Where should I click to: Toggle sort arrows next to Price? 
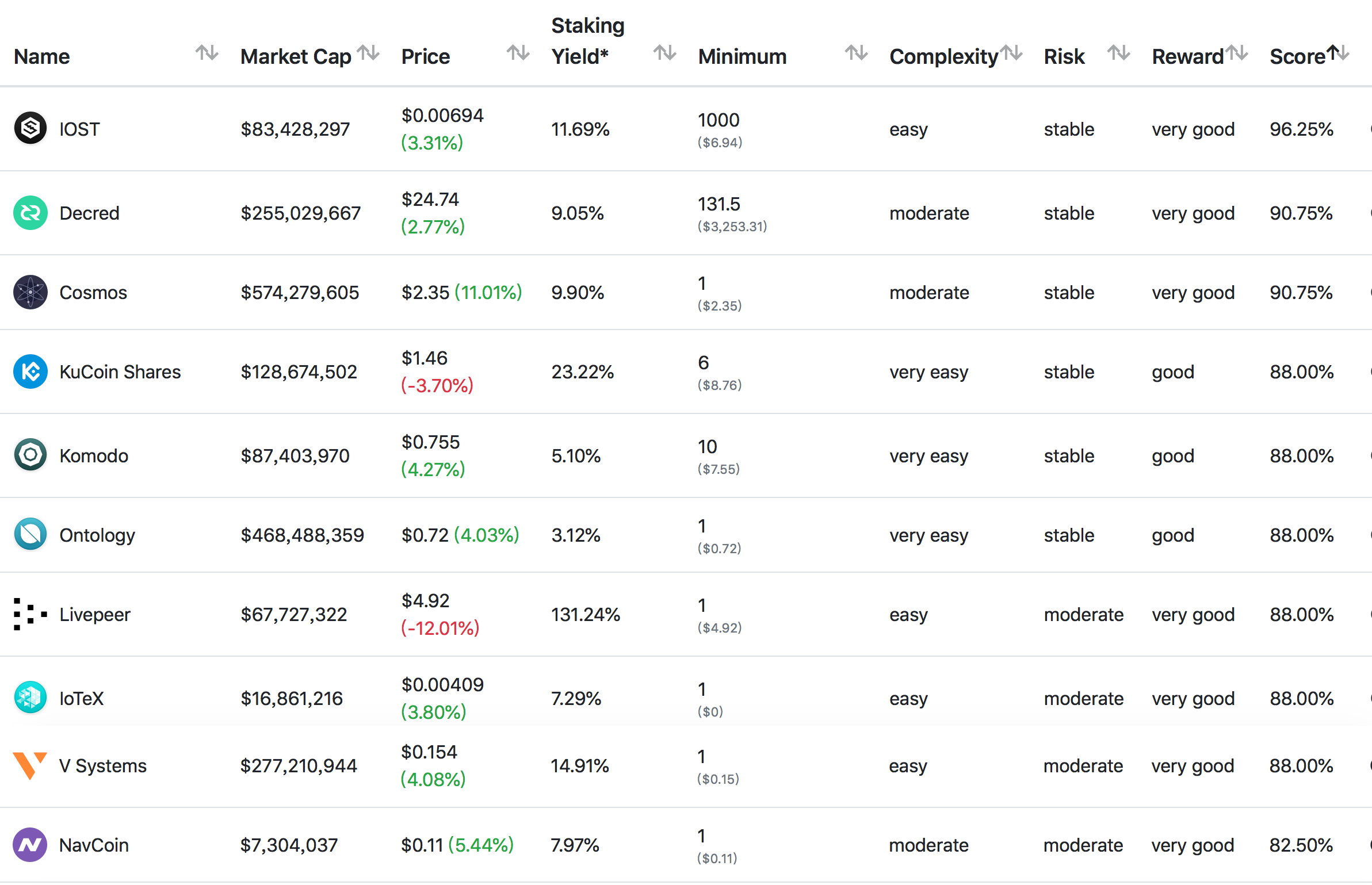pos(518,53)
